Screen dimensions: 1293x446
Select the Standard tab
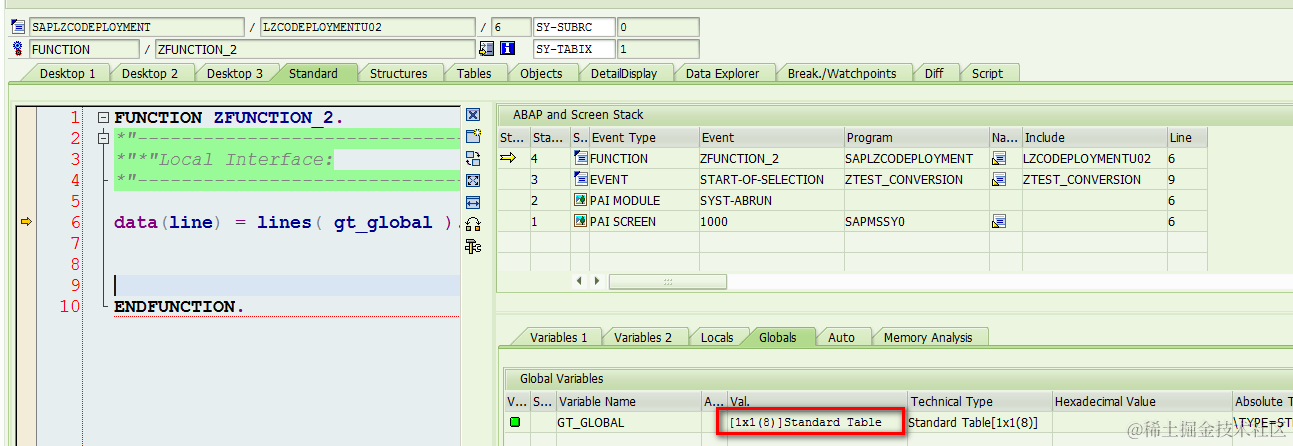click(x=313, y=73)
